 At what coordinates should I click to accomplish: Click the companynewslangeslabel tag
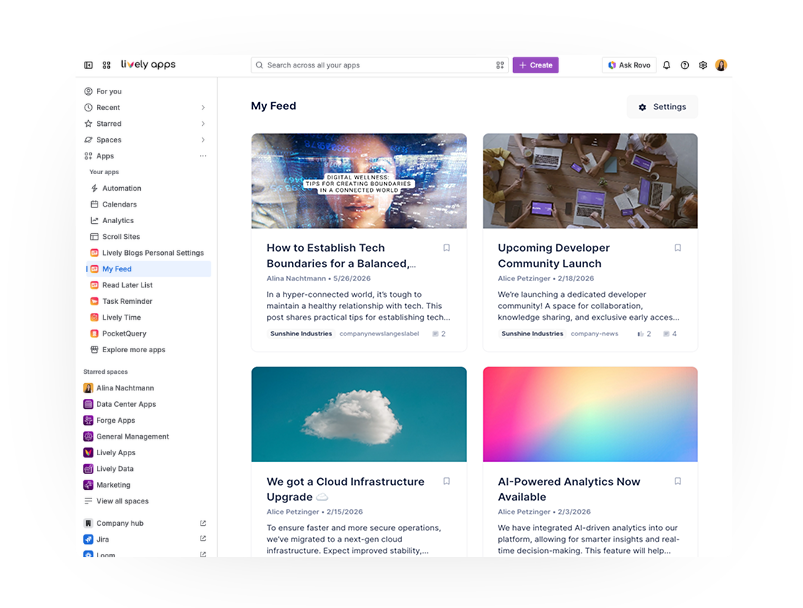[x=379, y=334]
